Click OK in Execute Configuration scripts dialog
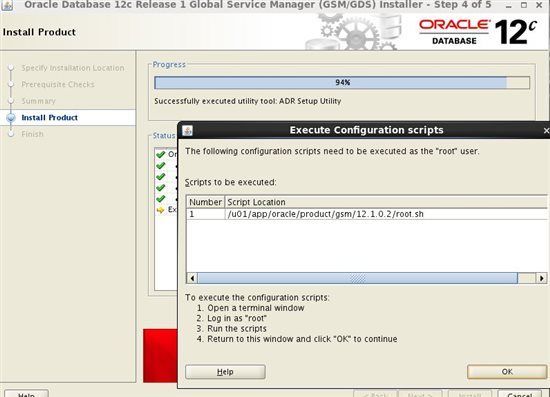Image resolution: width=550 pixels, height=397 pixels. point(507,372)
